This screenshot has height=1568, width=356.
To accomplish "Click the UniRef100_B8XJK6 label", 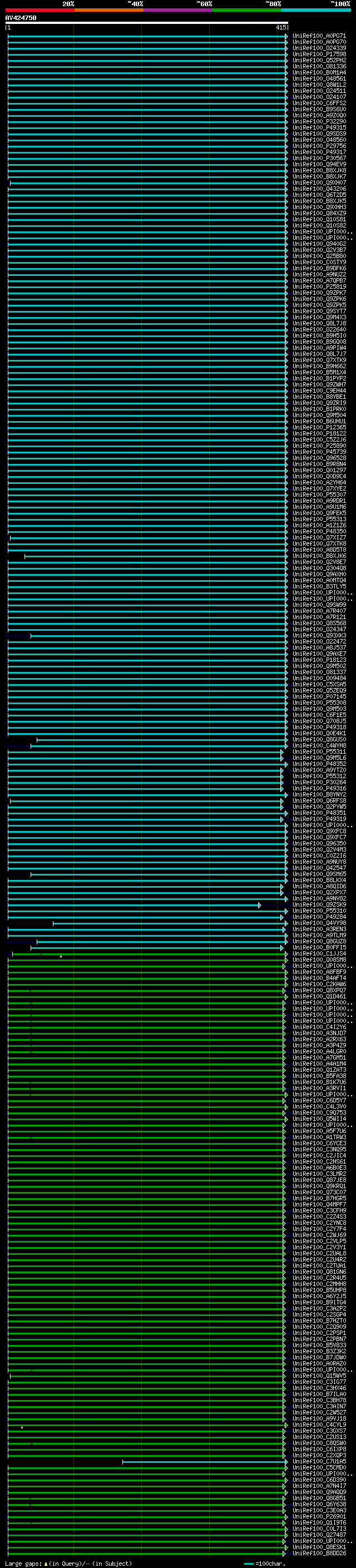I will point(319,556).
